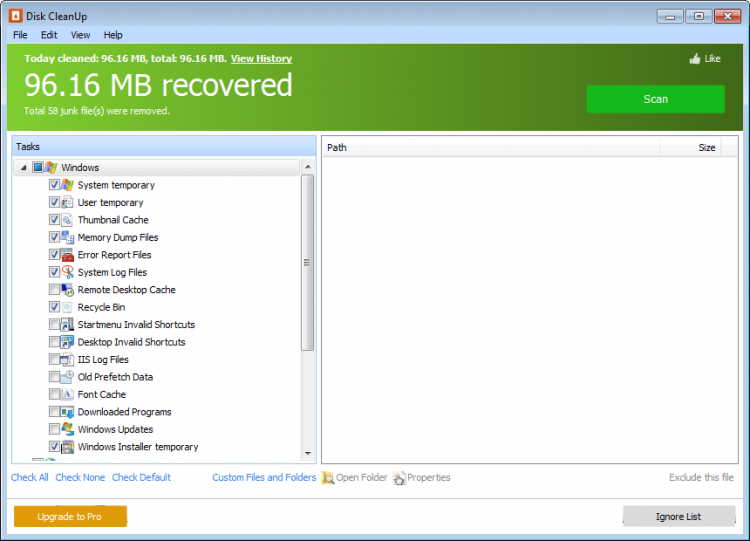Viewport: 750px width, 541px height.
Task: Click the task list vertical scrollbar thumb
Action: pyautogui.click(x=308, y=263)
